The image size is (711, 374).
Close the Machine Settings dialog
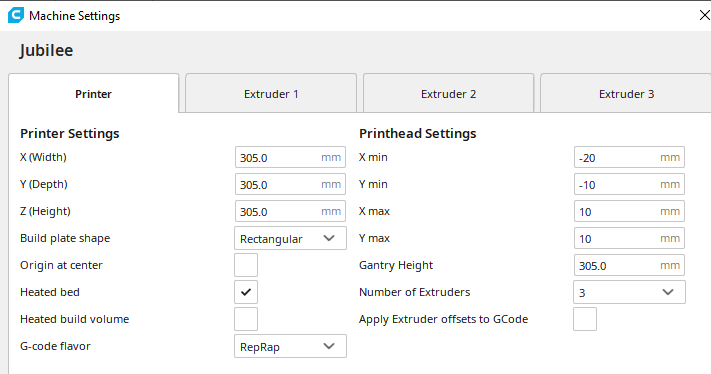coord(704,15)
